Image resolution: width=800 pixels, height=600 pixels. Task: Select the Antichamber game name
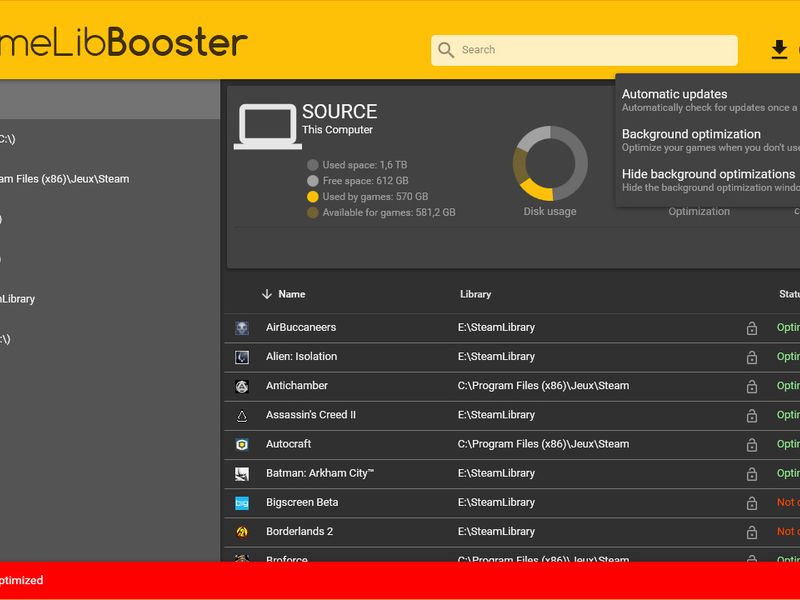click(x=297, y=386)
